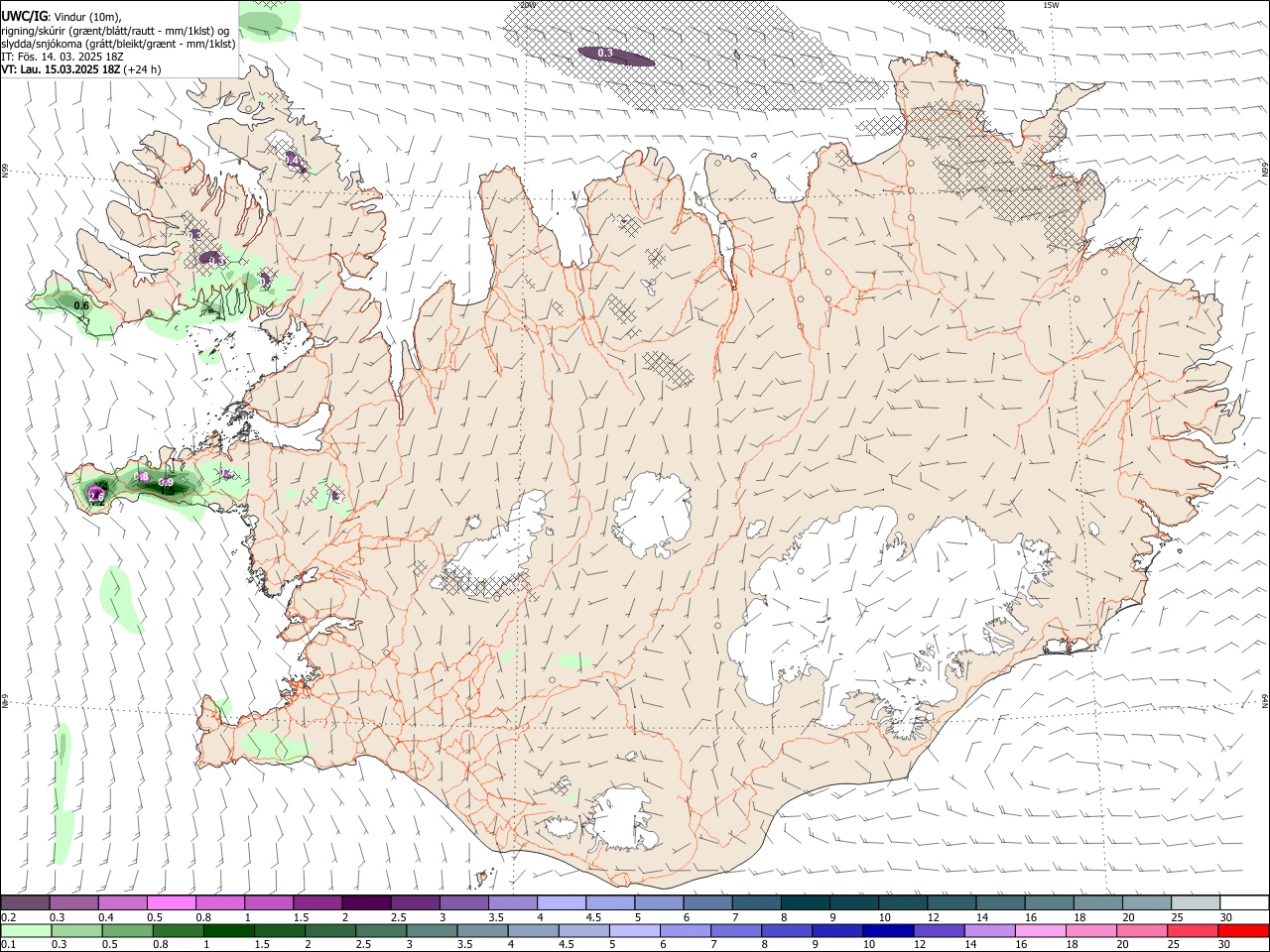The image size is (1270, 952).
Task: Click the '15W' longitude label at the top
Action: (1050, 5)
